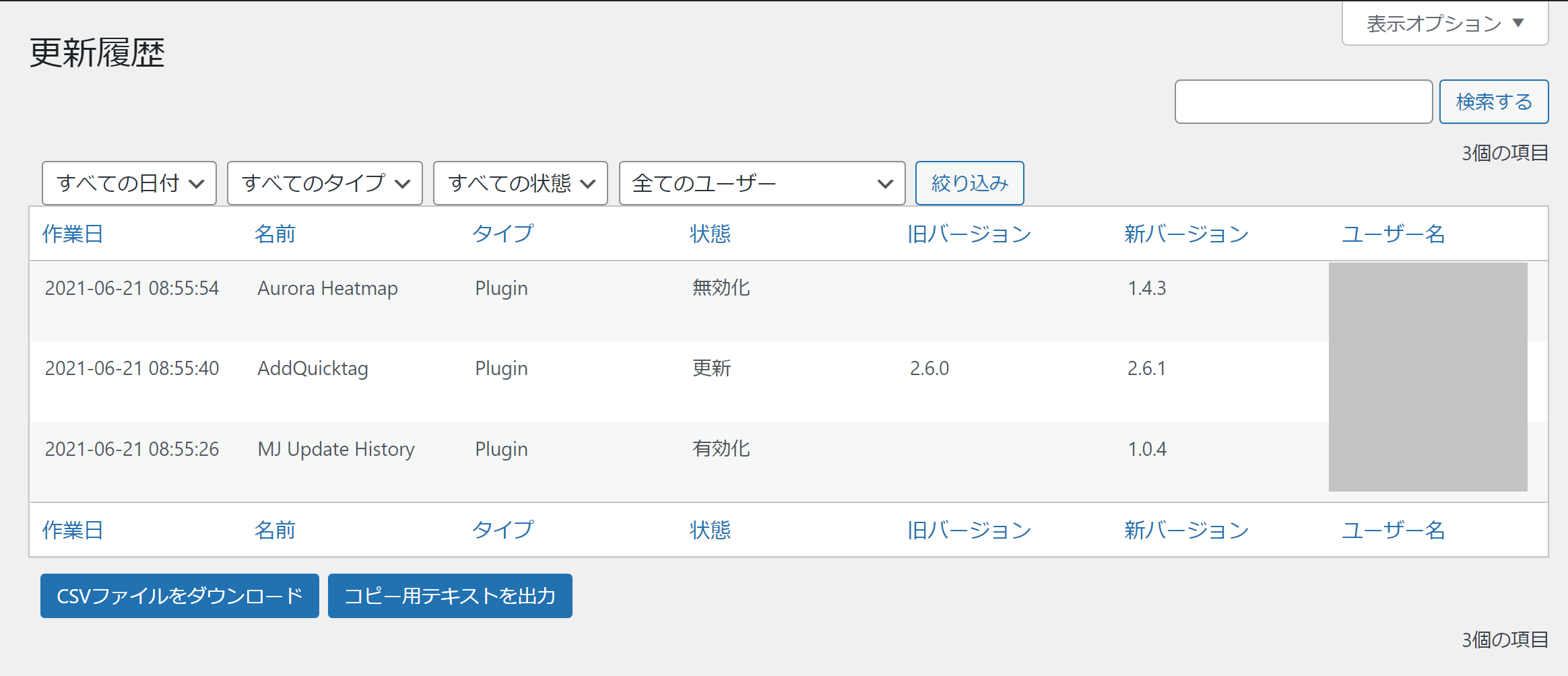Open the すべての状態 status filter dropdown
The image size is (1568, 676).
click(x=520, y=183)
